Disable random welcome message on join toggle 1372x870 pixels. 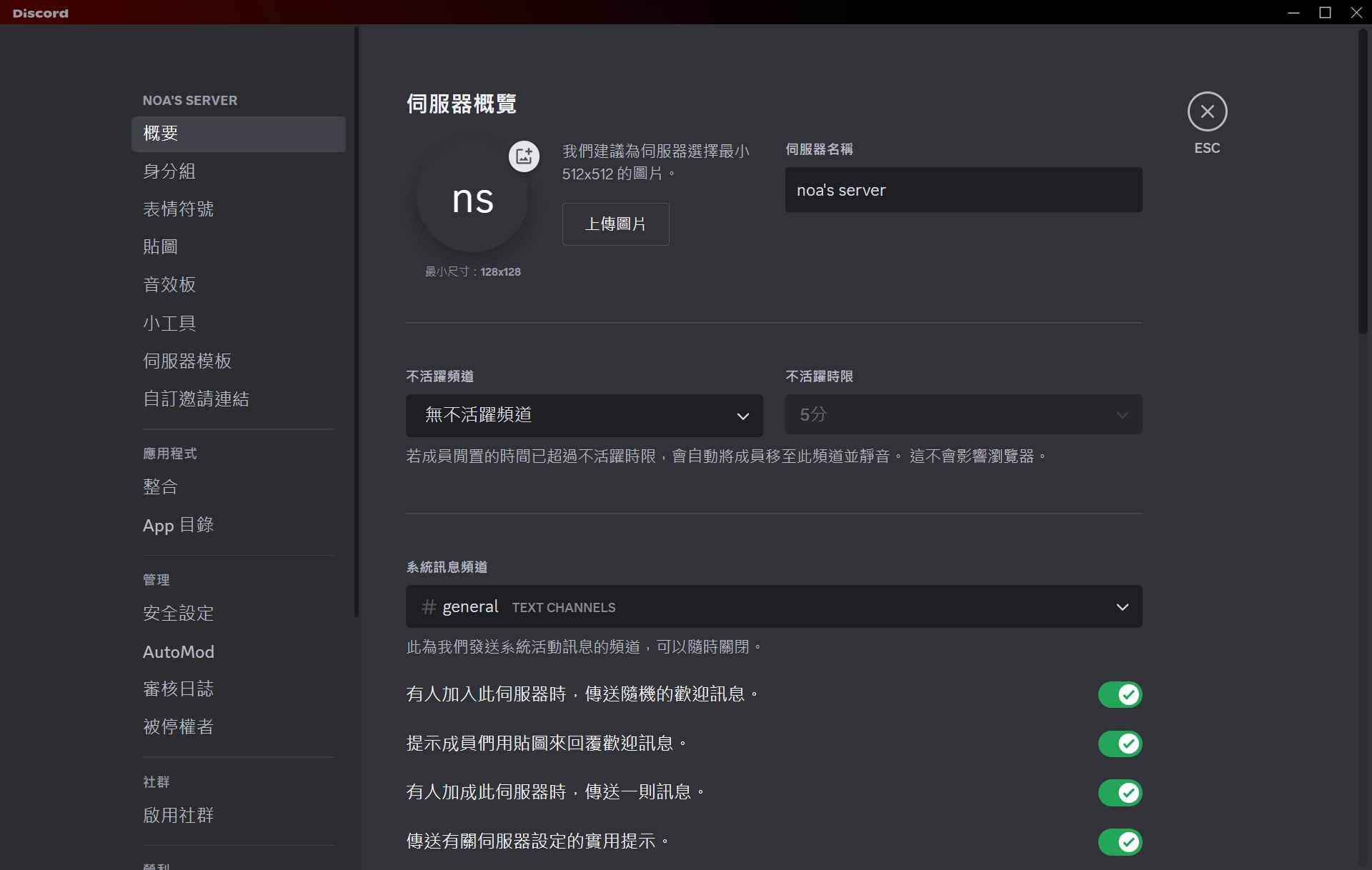pyautogui.click(x=1119, y=694)
